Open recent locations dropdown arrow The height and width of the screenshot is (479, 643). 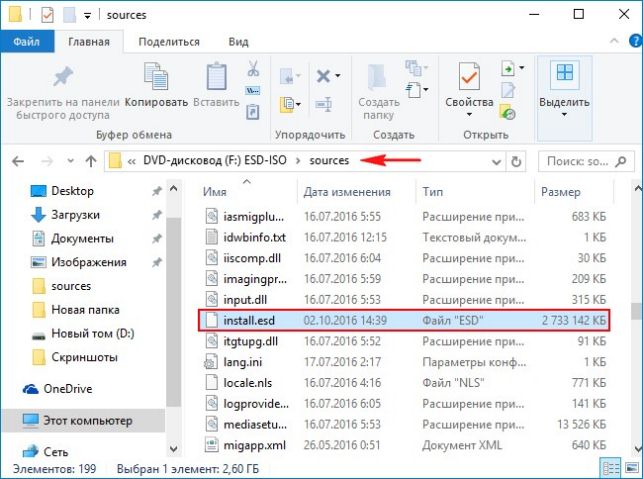(71, 162)
